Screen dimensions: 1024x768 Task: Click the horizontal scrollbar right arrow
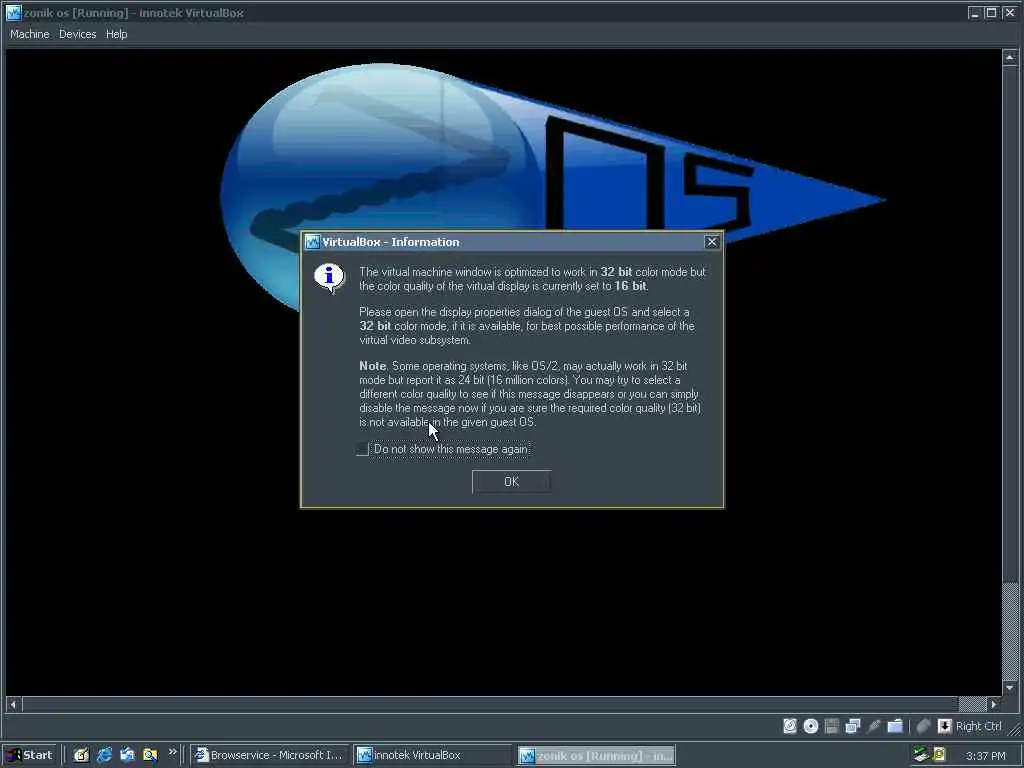tap(994, 704)
